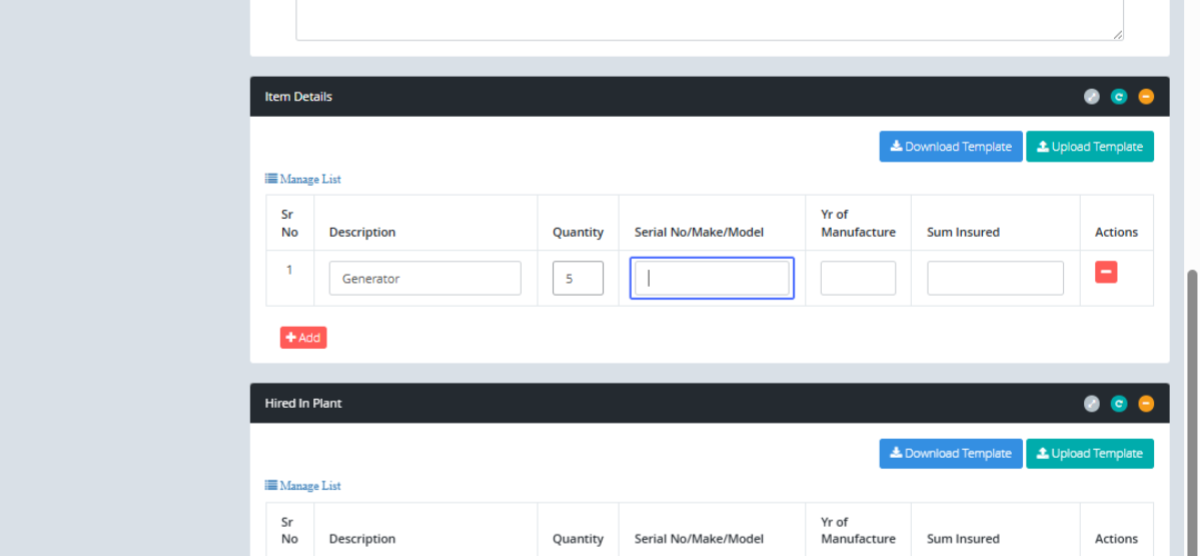
Task: Open the Manage List link under Hired In Plant
Action: point(303,486)
